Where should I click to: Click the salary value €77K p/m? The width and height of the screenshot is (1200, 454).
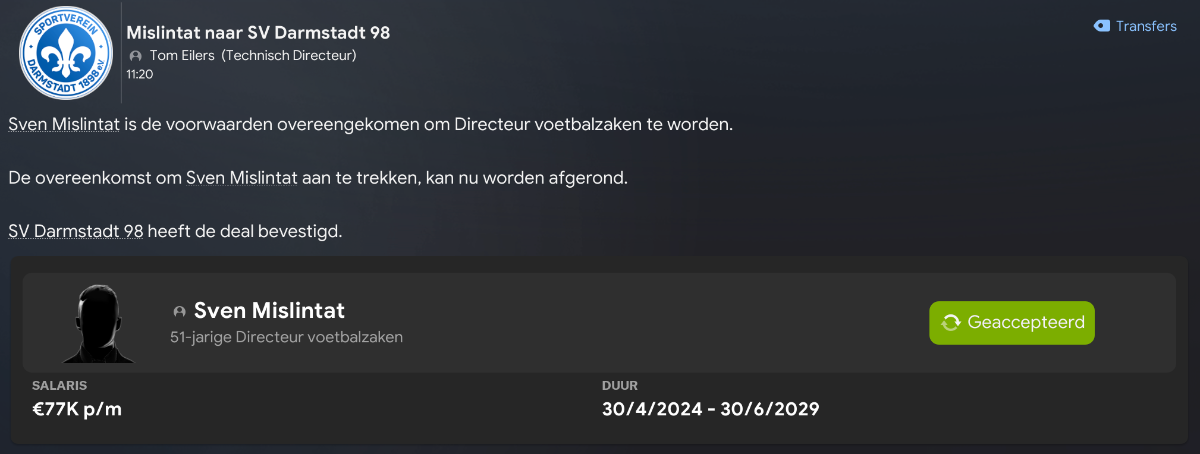(78, 409)
